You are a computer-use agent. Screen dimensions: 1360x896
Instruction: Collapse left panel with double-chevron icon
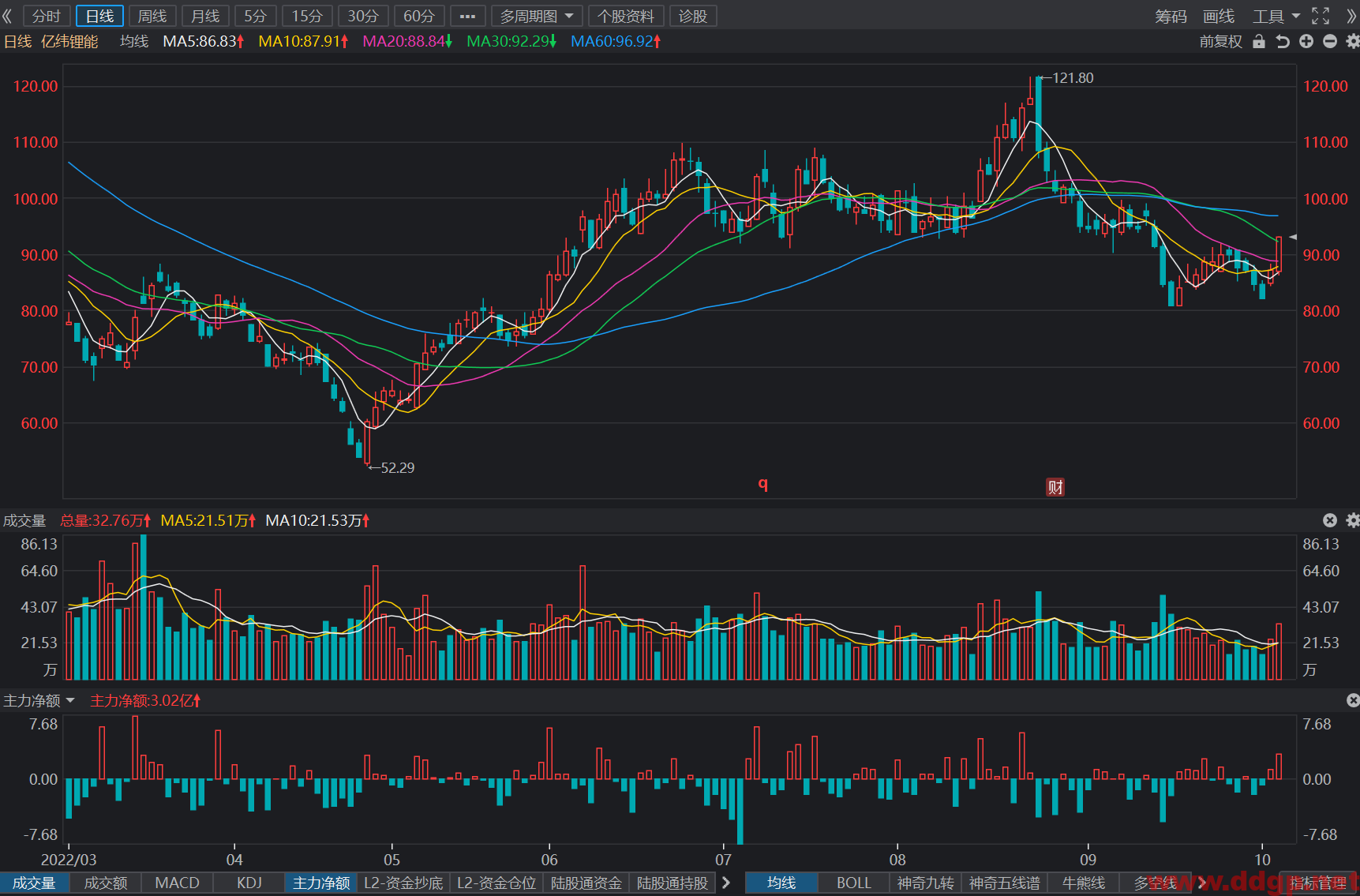point(8,16)
